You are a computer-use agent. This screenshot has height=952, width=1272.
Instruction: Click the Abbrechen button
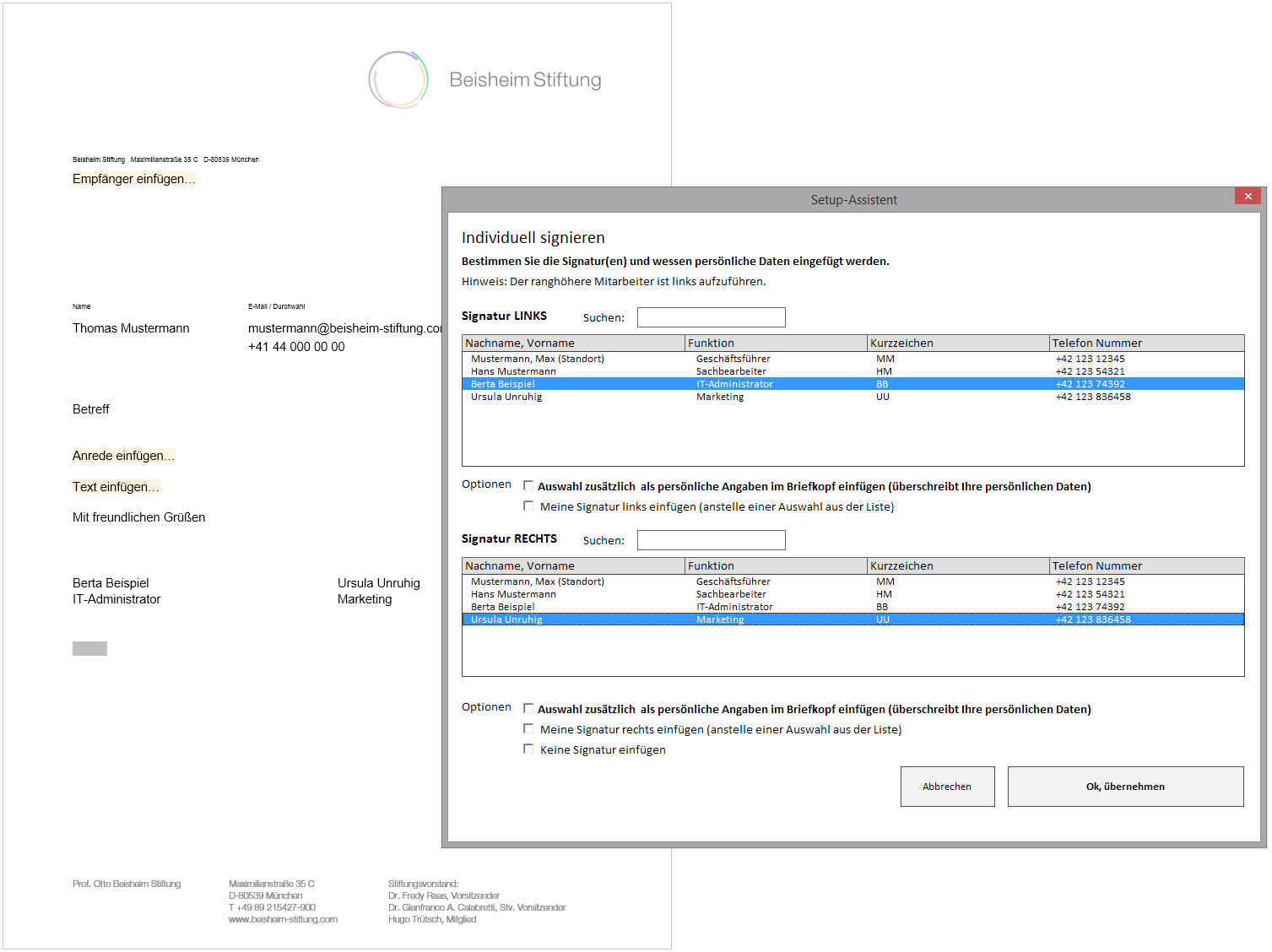pyautogui.click(x=947, y=787)
